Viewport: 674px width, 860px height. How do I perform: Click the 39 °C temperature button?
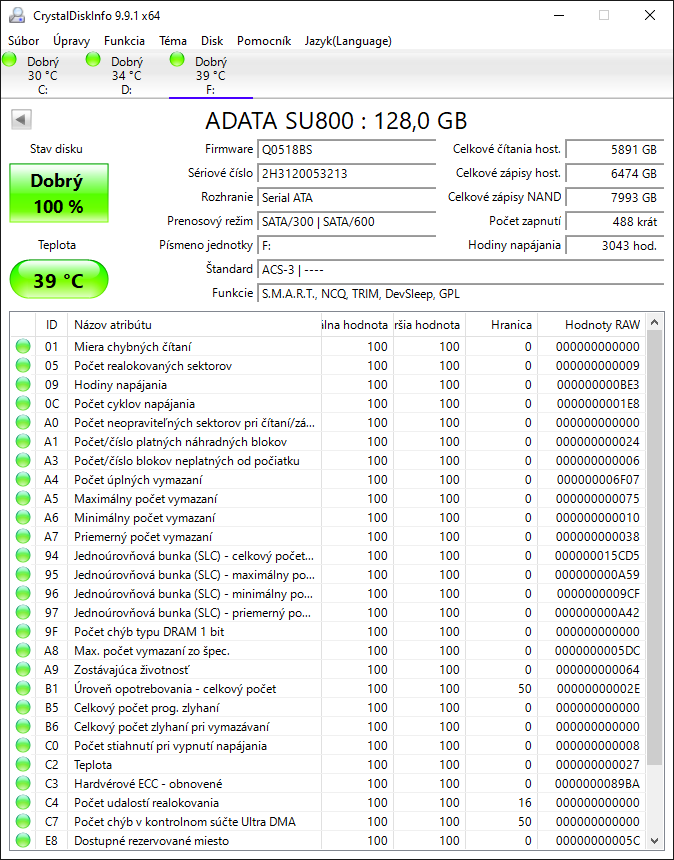pos(59,280)
